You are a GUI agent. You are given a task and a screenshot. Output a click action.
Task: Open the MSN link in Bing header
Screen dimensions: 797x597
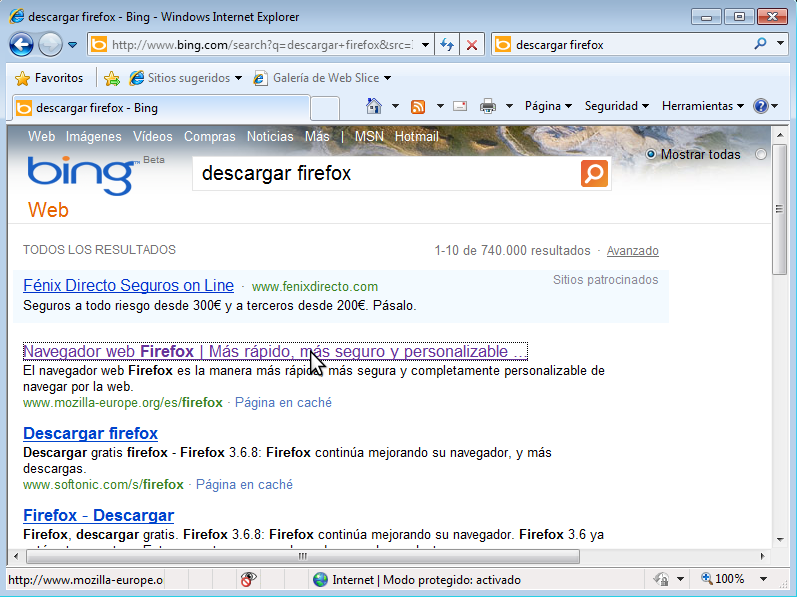click(369, 136)
